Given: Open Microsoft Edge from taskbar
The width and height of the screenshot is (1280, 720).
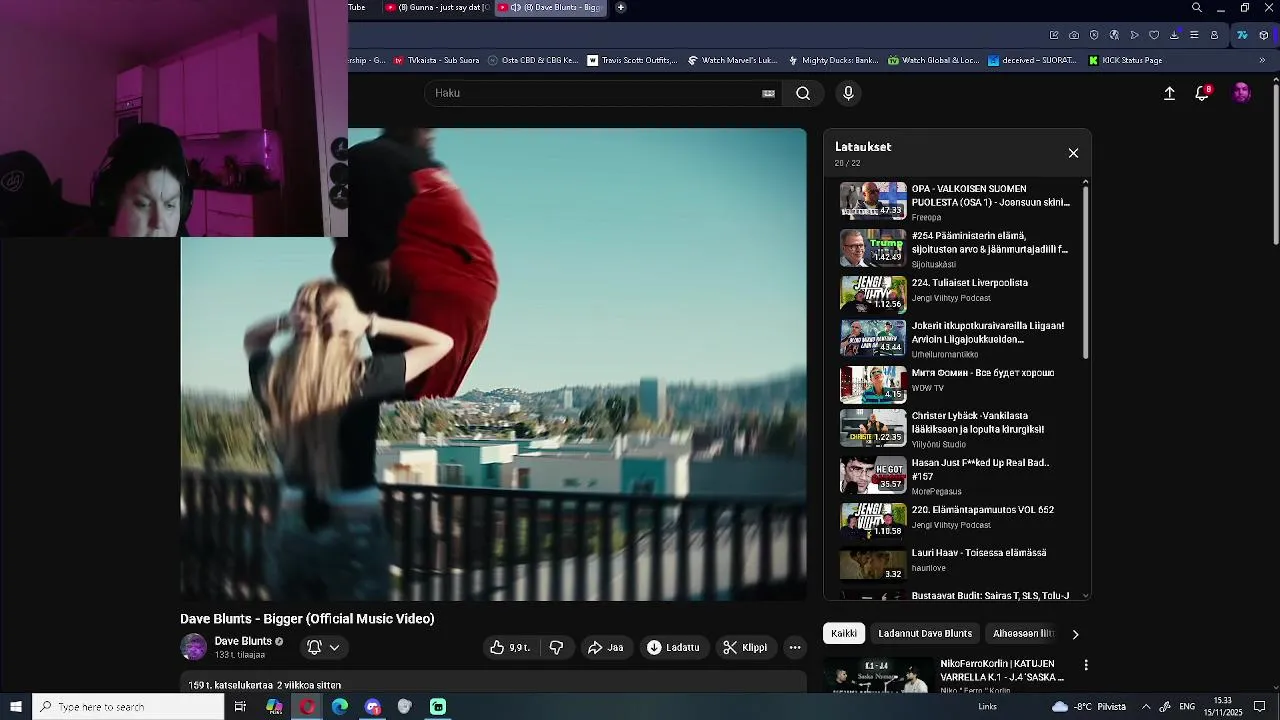Looking at the screenshot, I should 340,707.
